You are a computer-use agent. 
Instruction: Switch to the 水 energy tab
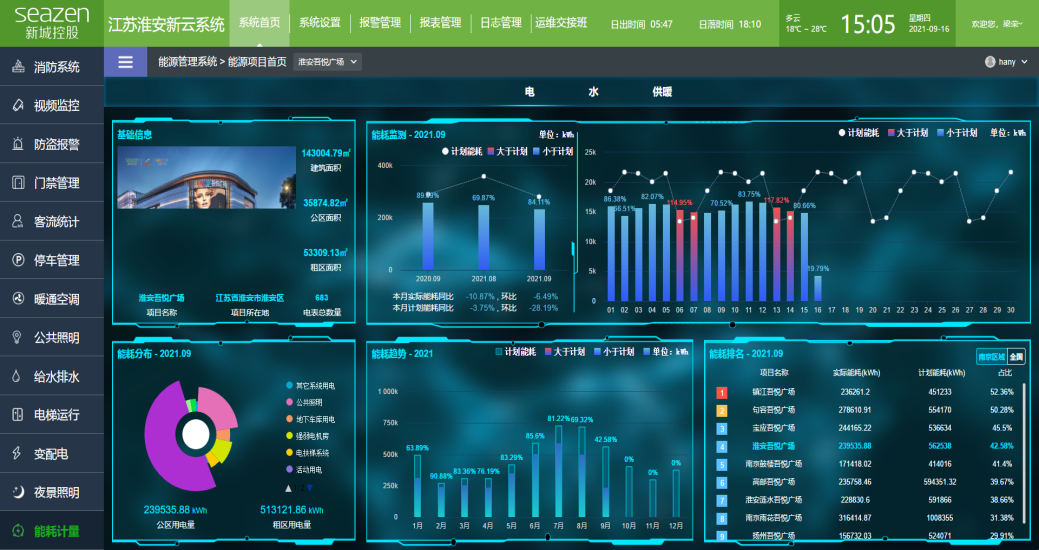[x=593, y=92]
